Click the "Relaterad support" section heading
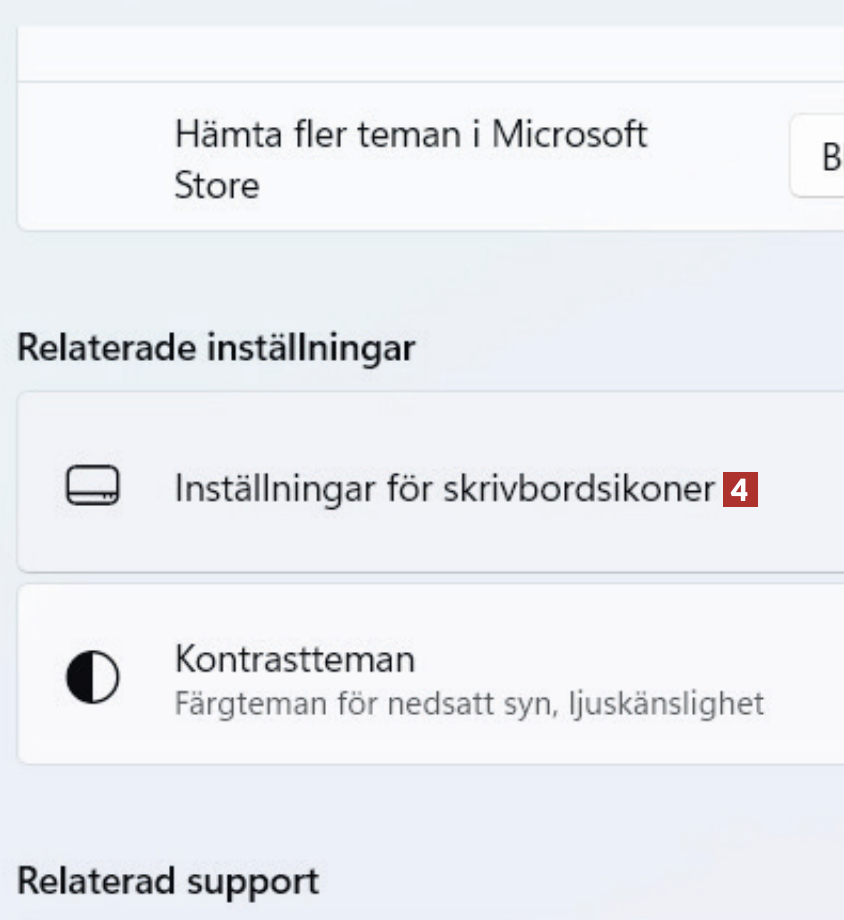 click(168, 881)
